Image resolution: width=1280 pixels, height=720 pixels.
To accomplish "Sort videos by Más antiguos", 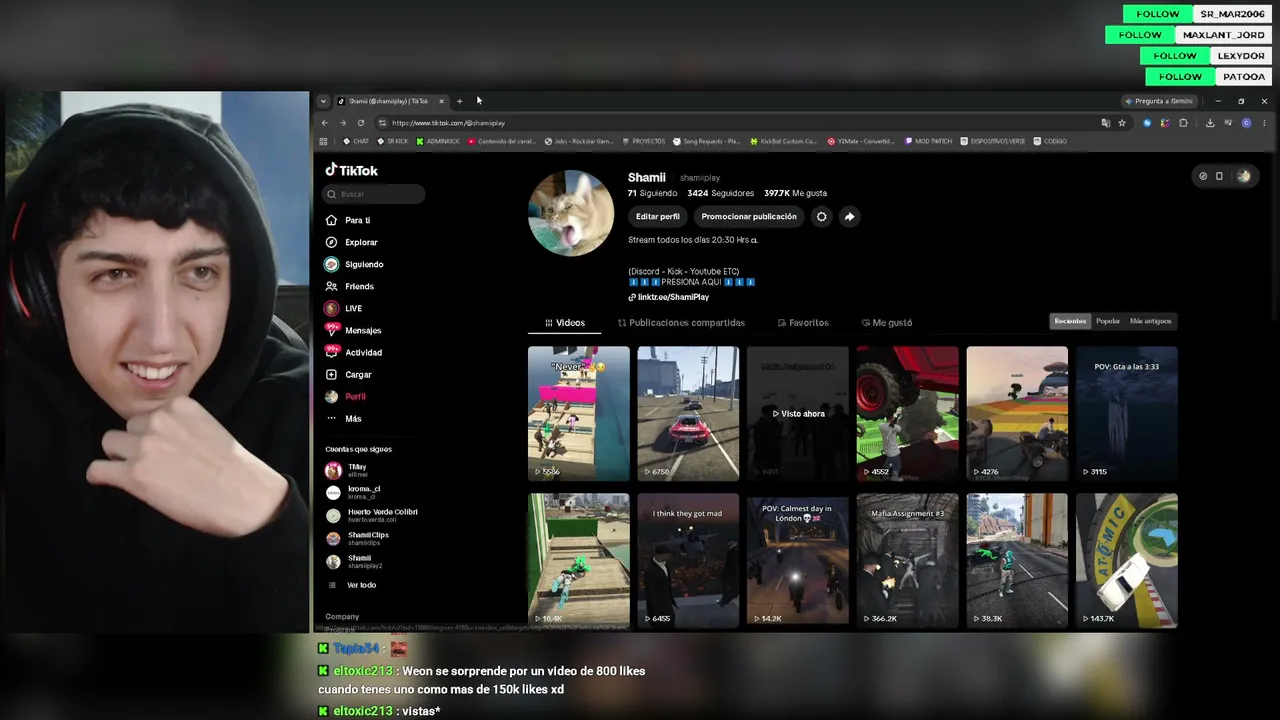I will 1150,321.
